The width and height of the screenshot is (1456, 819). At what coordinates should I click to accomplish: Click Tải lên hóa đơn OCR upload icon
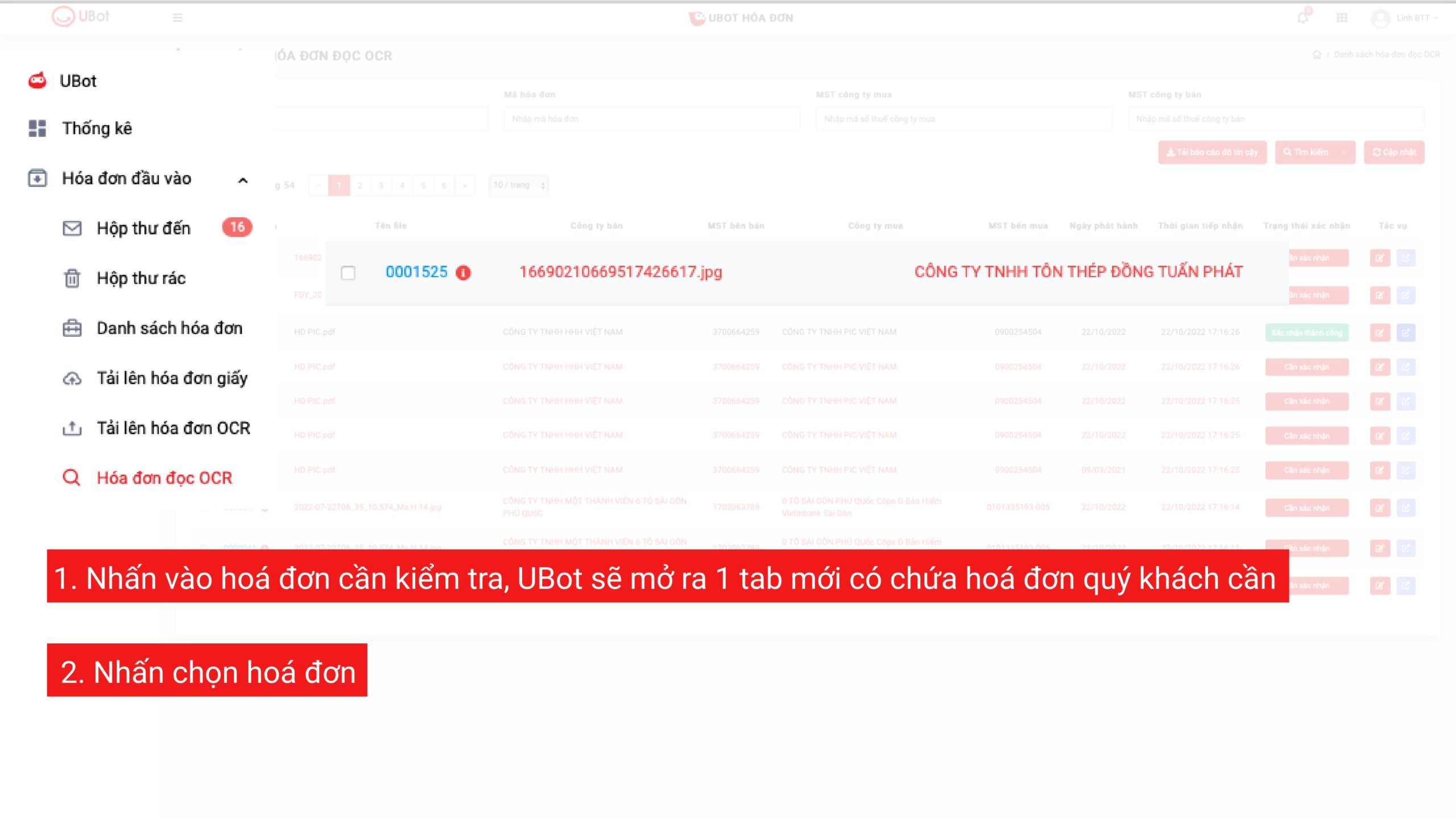click(72, 428)
